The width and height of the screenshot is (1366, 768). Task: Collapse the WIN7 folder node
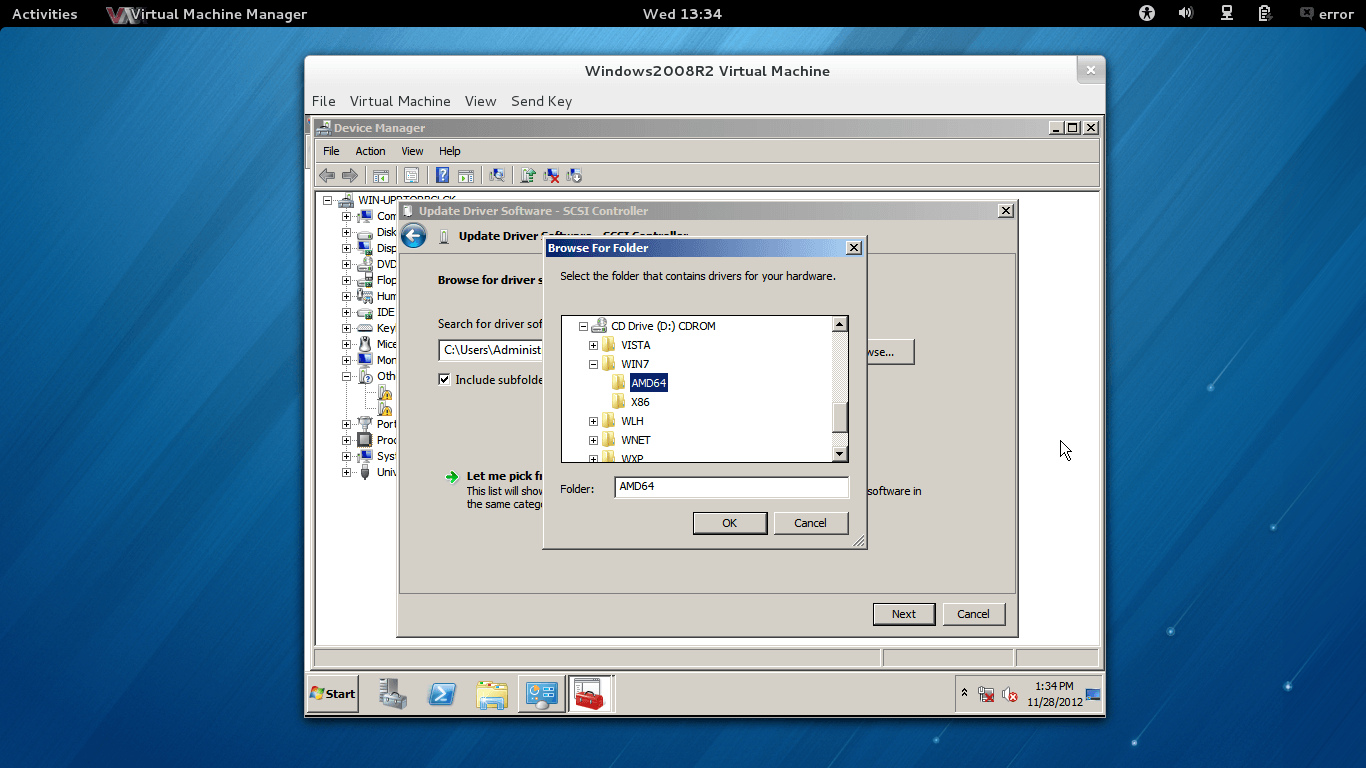tap(593, 364)
